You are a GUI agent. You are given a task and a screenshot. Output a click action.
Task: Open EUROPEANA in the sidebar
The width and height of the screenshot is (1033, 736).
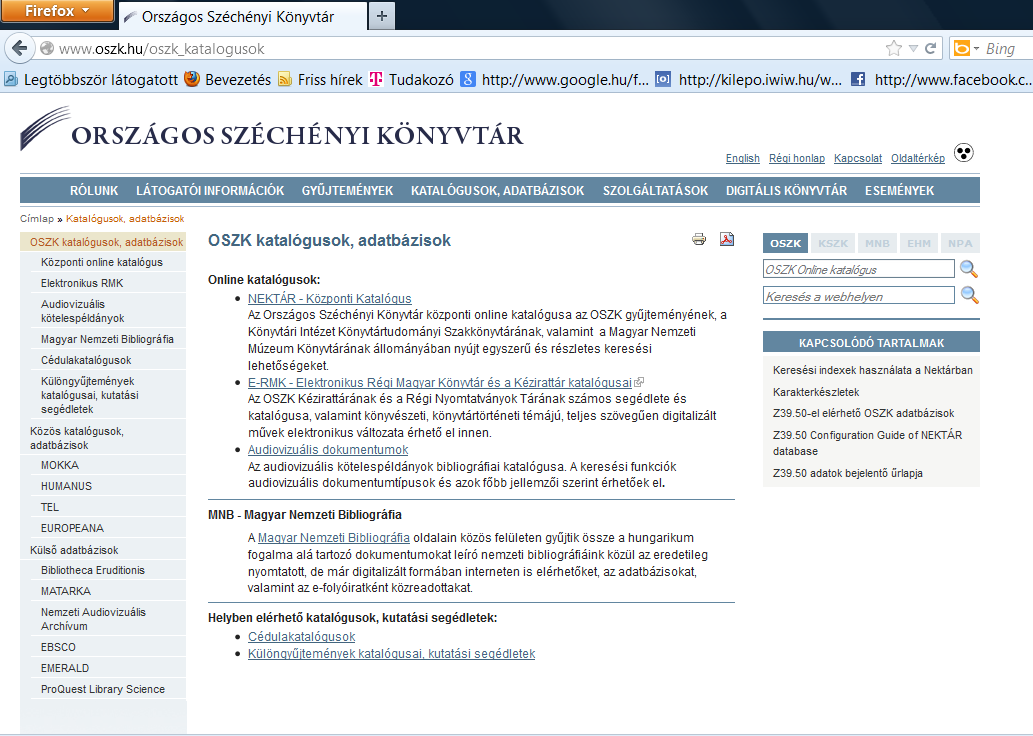coord(72,528)
